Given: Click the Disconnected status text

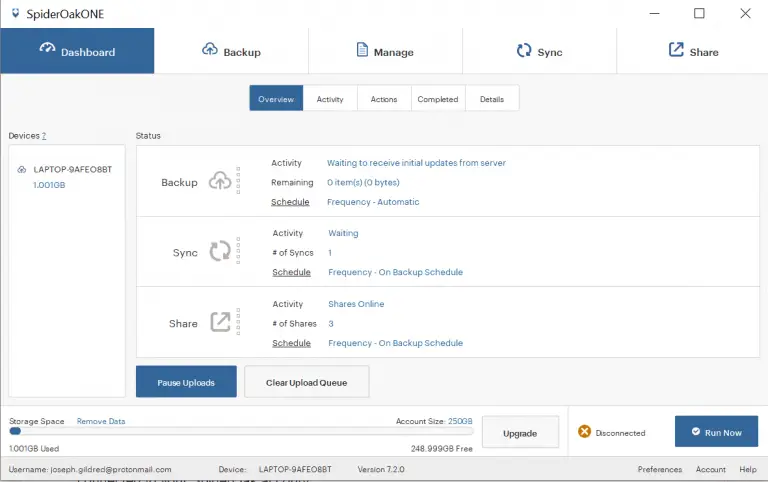Looking at the screenshot, I should [621, 433].
